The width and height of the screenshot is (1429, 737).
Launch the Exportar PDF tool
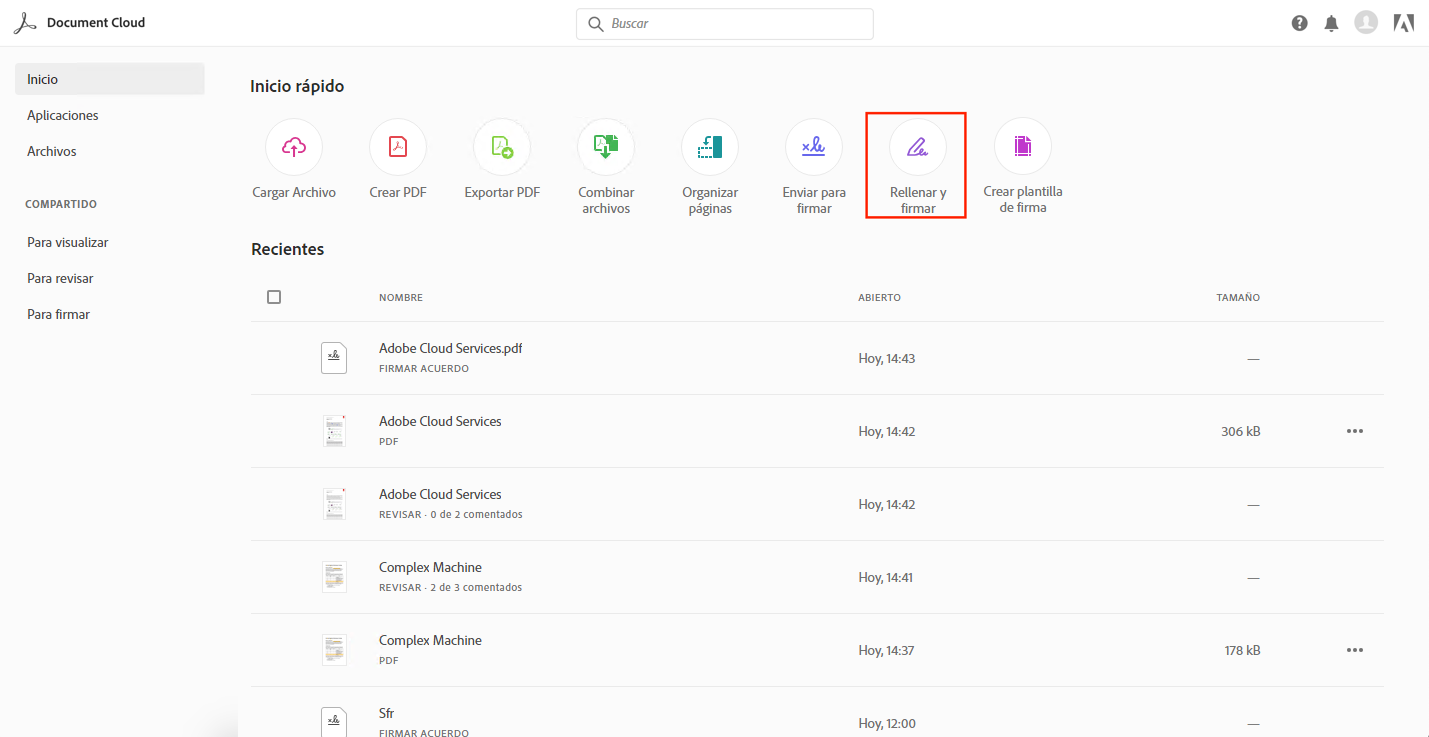tap(502, 147)
